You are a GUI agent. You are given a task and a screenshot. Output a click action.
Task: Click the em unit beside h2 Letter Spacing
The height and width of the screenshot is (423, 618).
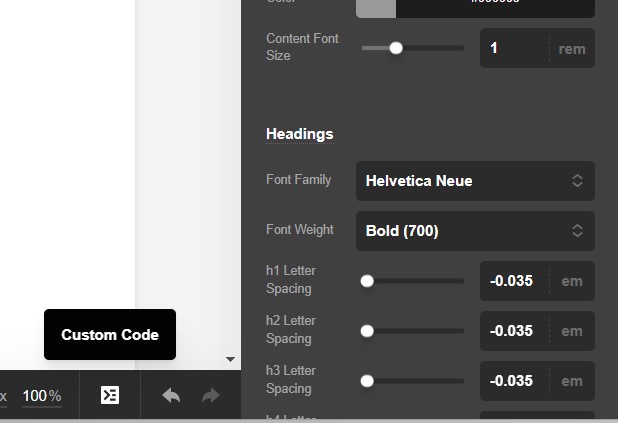pos(572,331)
